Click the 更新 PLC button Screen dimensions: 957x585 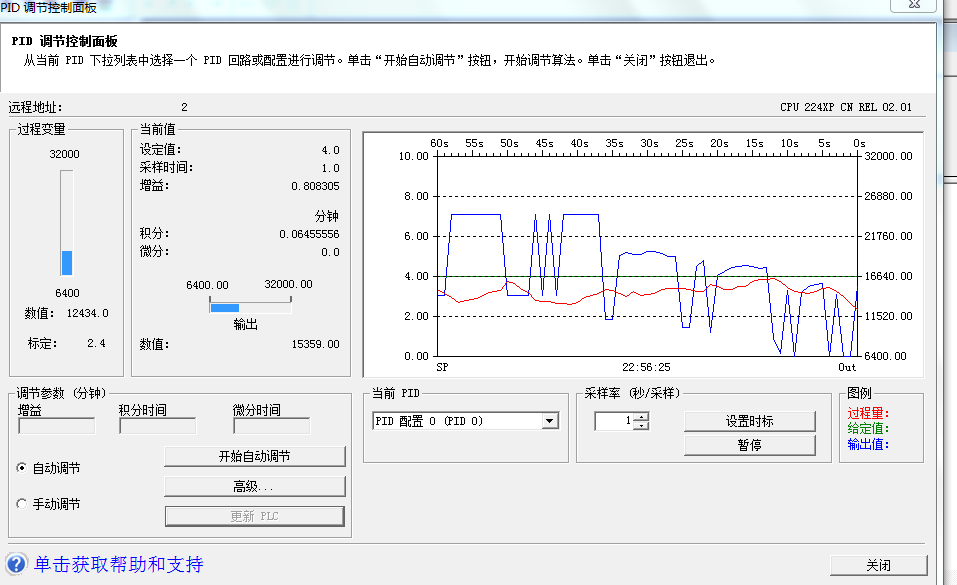click(254, 516)
